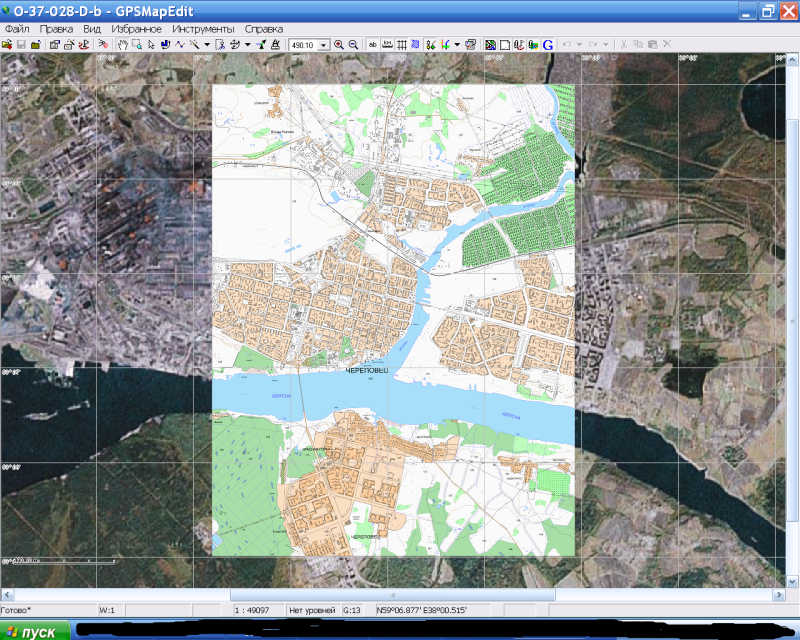
Task: Select the polyline drawing tool
Action: (179, 45)
